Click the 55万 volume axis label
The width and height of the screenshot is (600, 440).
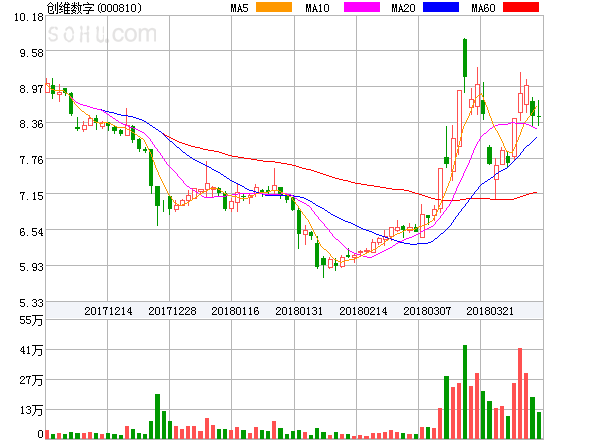point(30,320)
